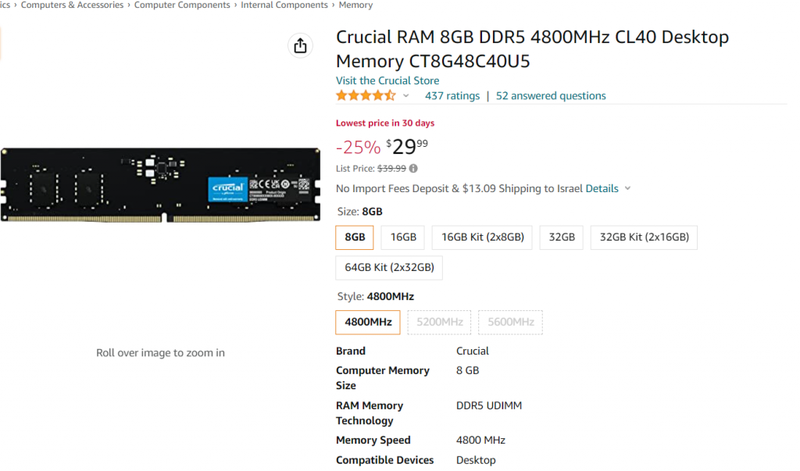Expand shipping Details chevron
Viewport: 800px width, 471px height.
coord(628,188)
